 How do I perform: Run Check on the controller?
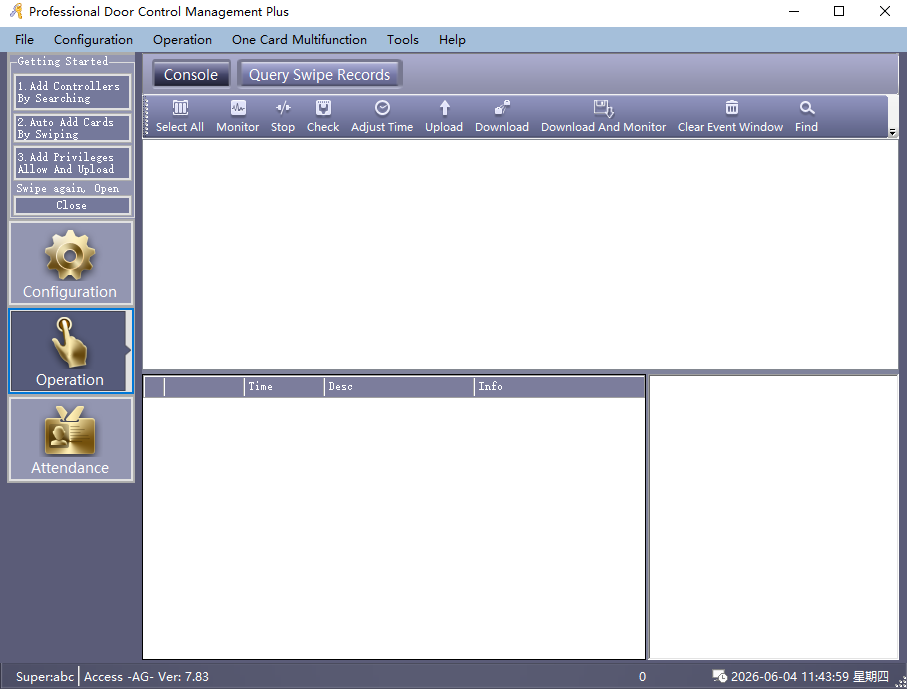point(323,108)
